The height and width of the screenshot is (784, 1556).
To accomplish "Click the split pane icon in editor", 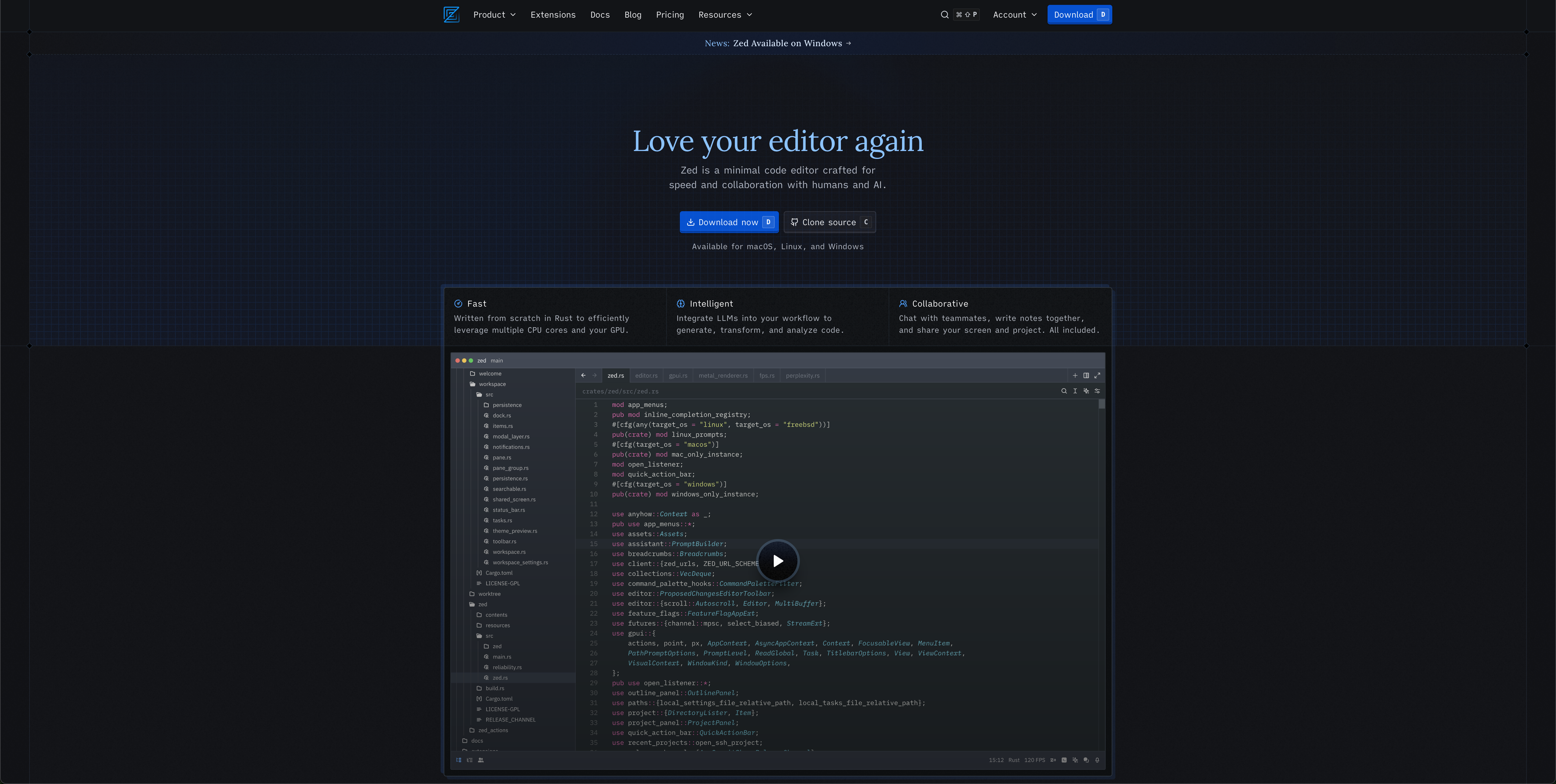I will click(1086, 376).
